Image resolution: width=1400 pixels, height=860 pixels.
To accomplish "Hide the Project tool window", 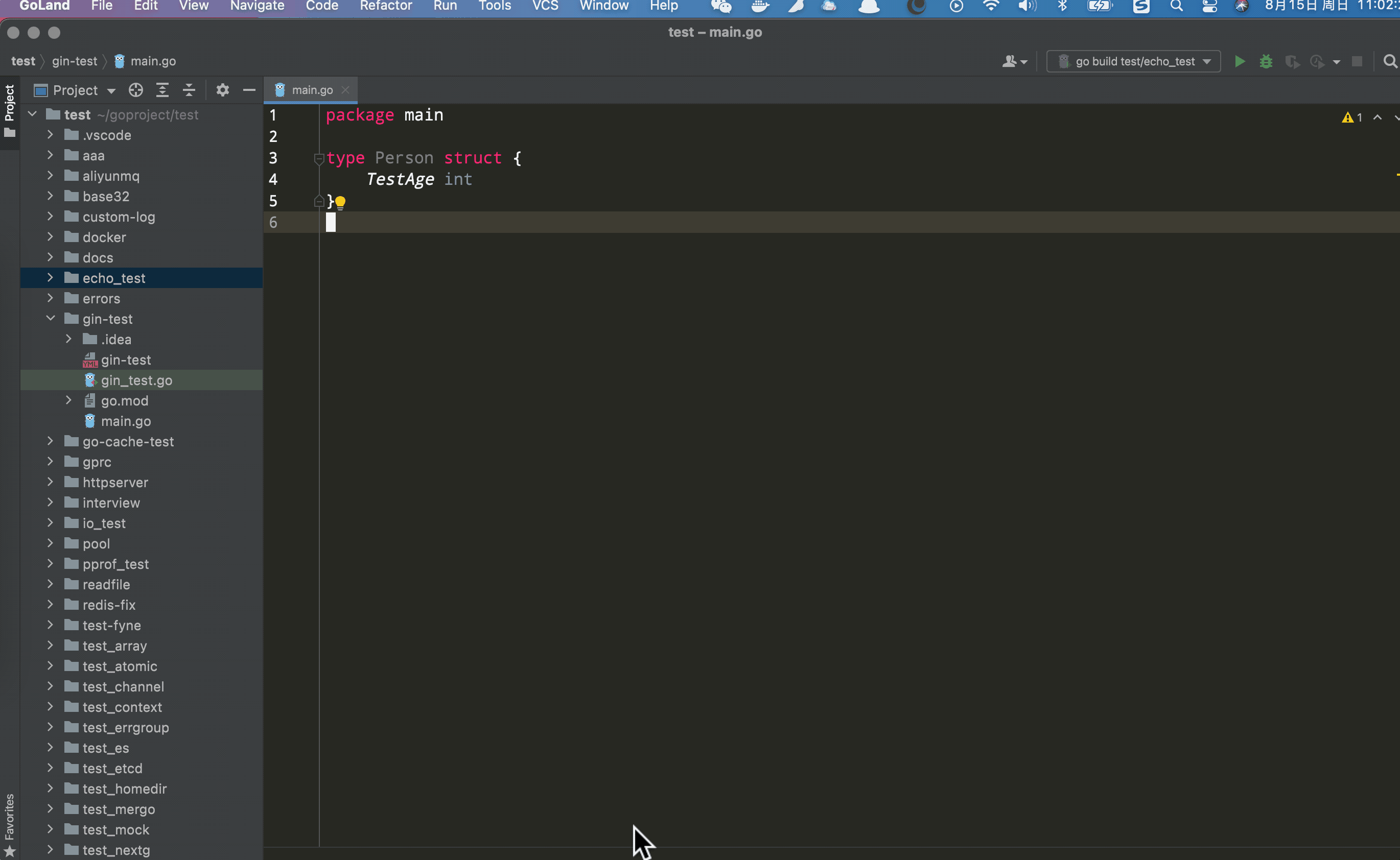I will point(249,90).
